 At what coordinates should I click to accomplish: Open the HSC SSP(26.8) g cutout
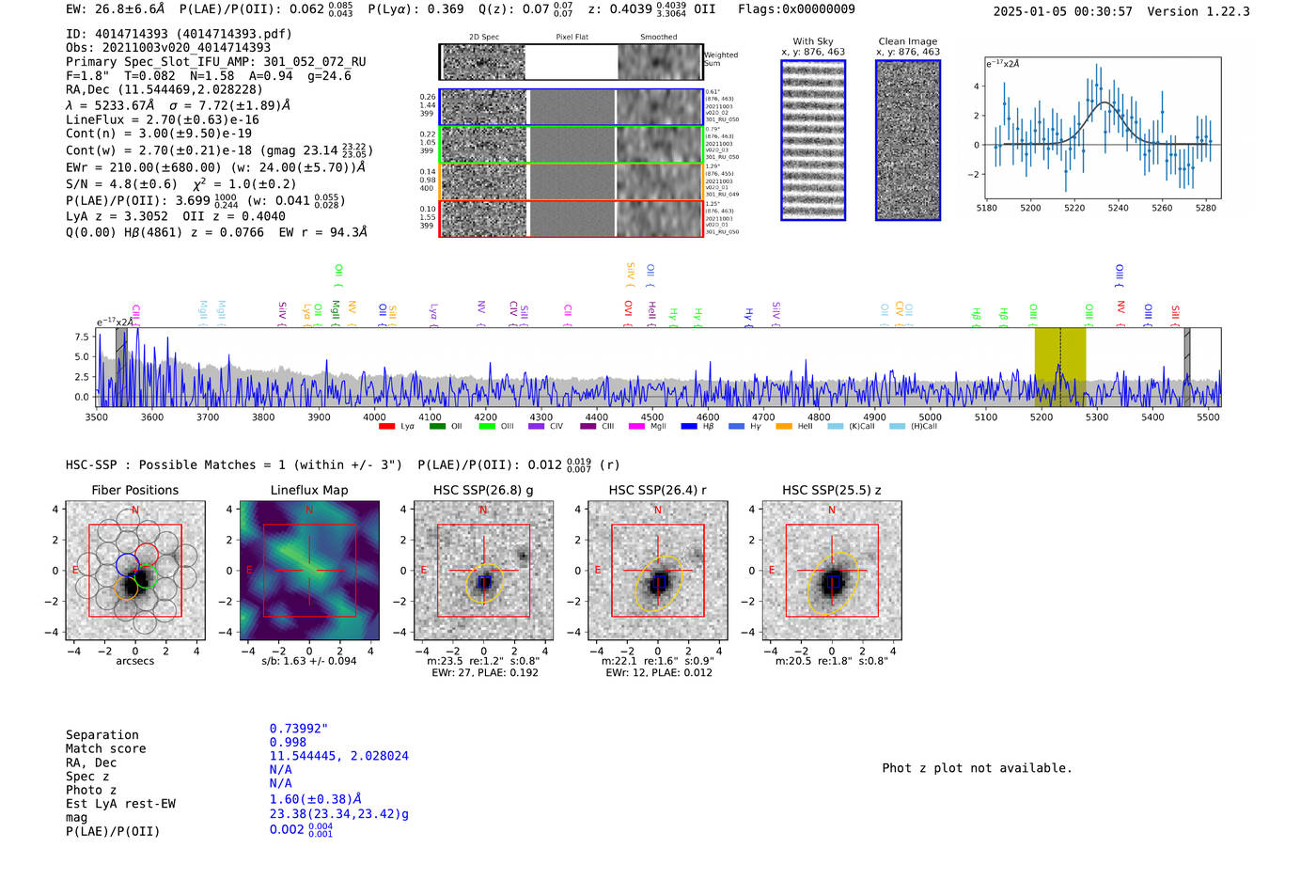(x=483, y=571)
